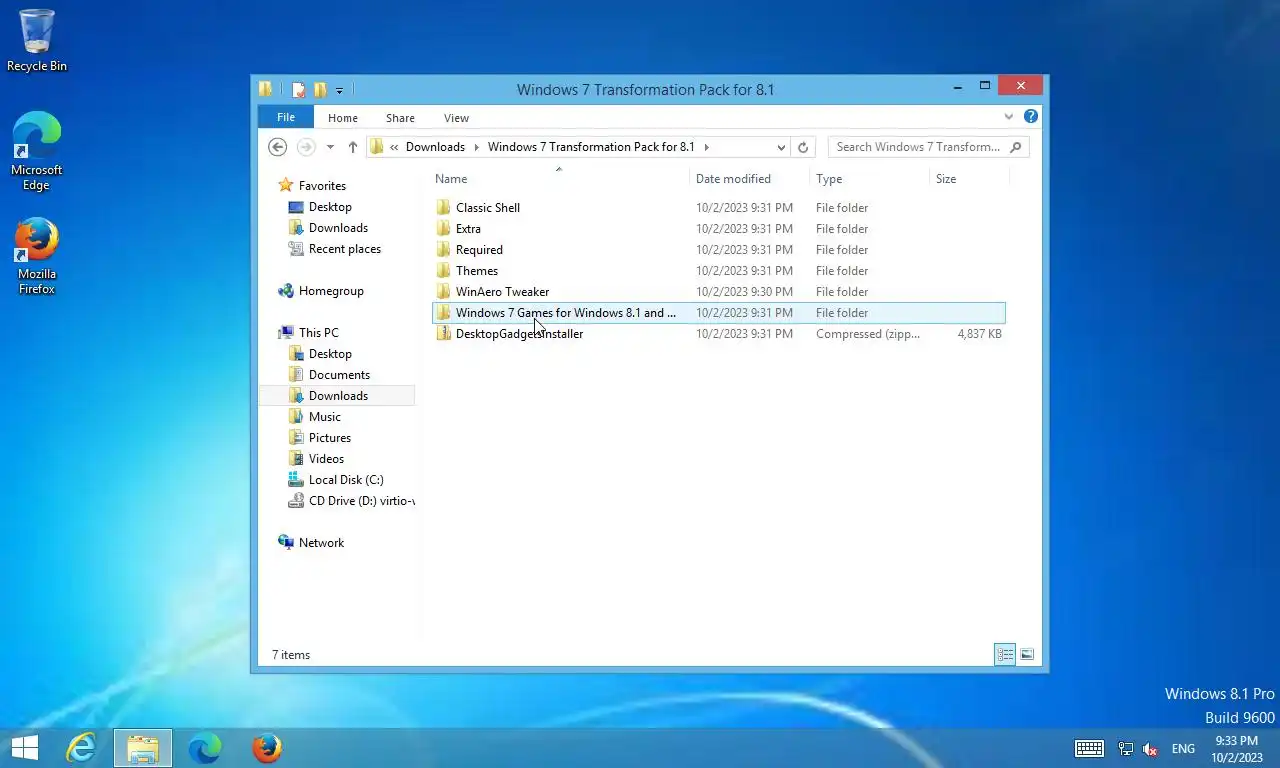Click Downloads in the address bar
1280x768 pixels.
(435, 147)
